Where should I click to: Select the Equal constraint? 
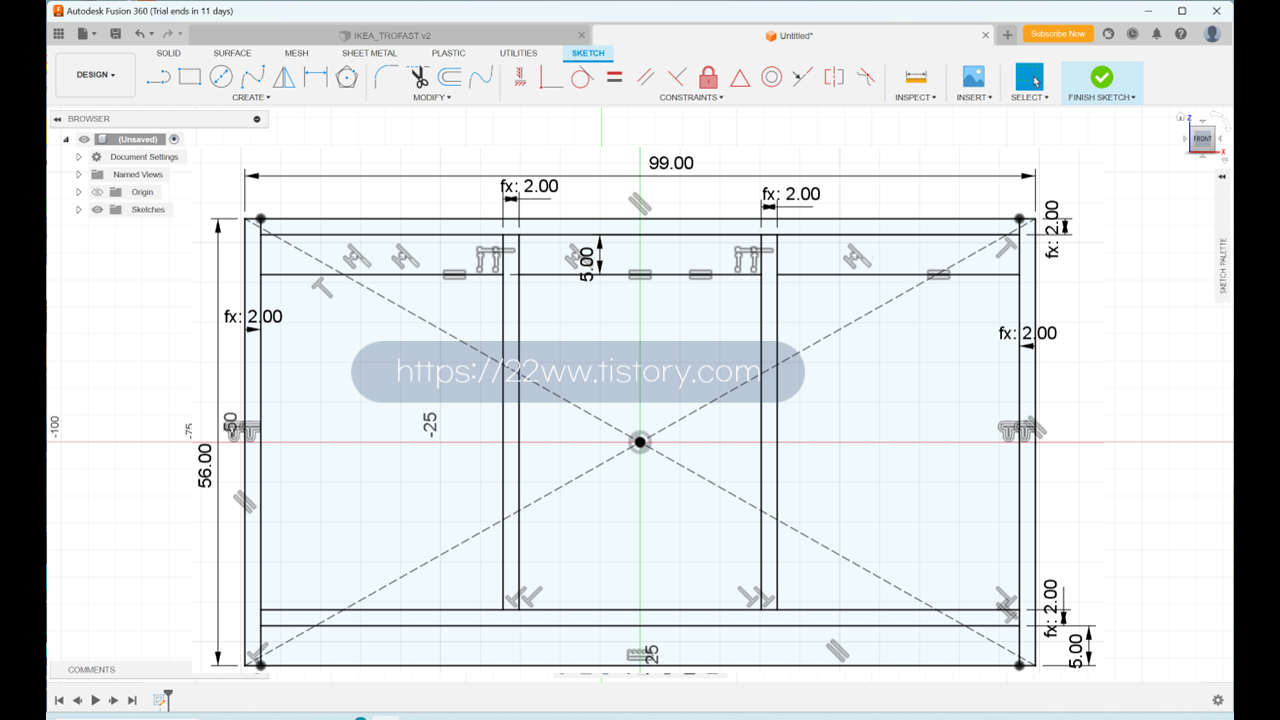[614, 77]
